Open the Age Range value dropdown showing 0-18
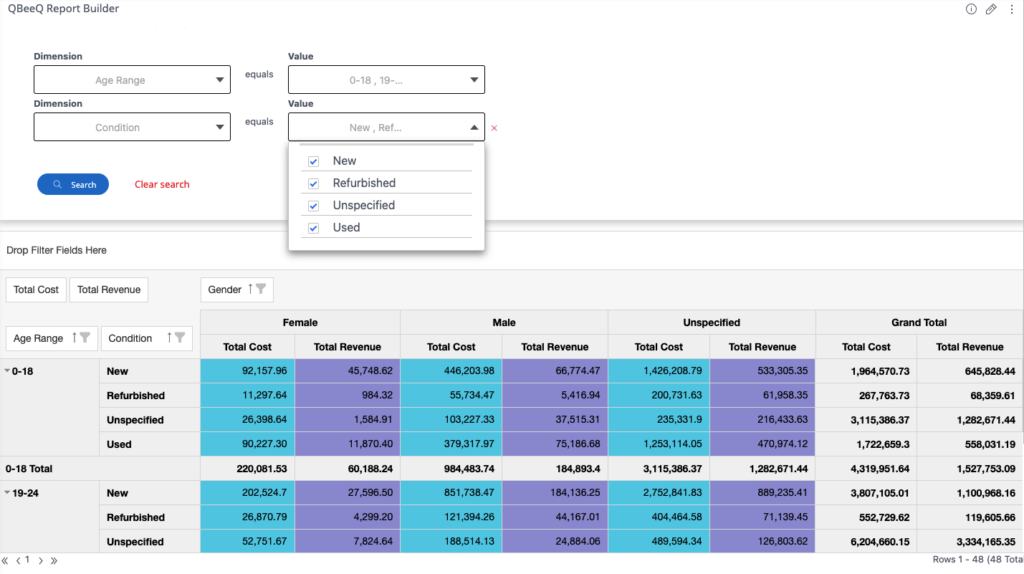Image resolution: width=1024 pixels, height=574 pixels. pyautogui.click(x=386, y=80)
